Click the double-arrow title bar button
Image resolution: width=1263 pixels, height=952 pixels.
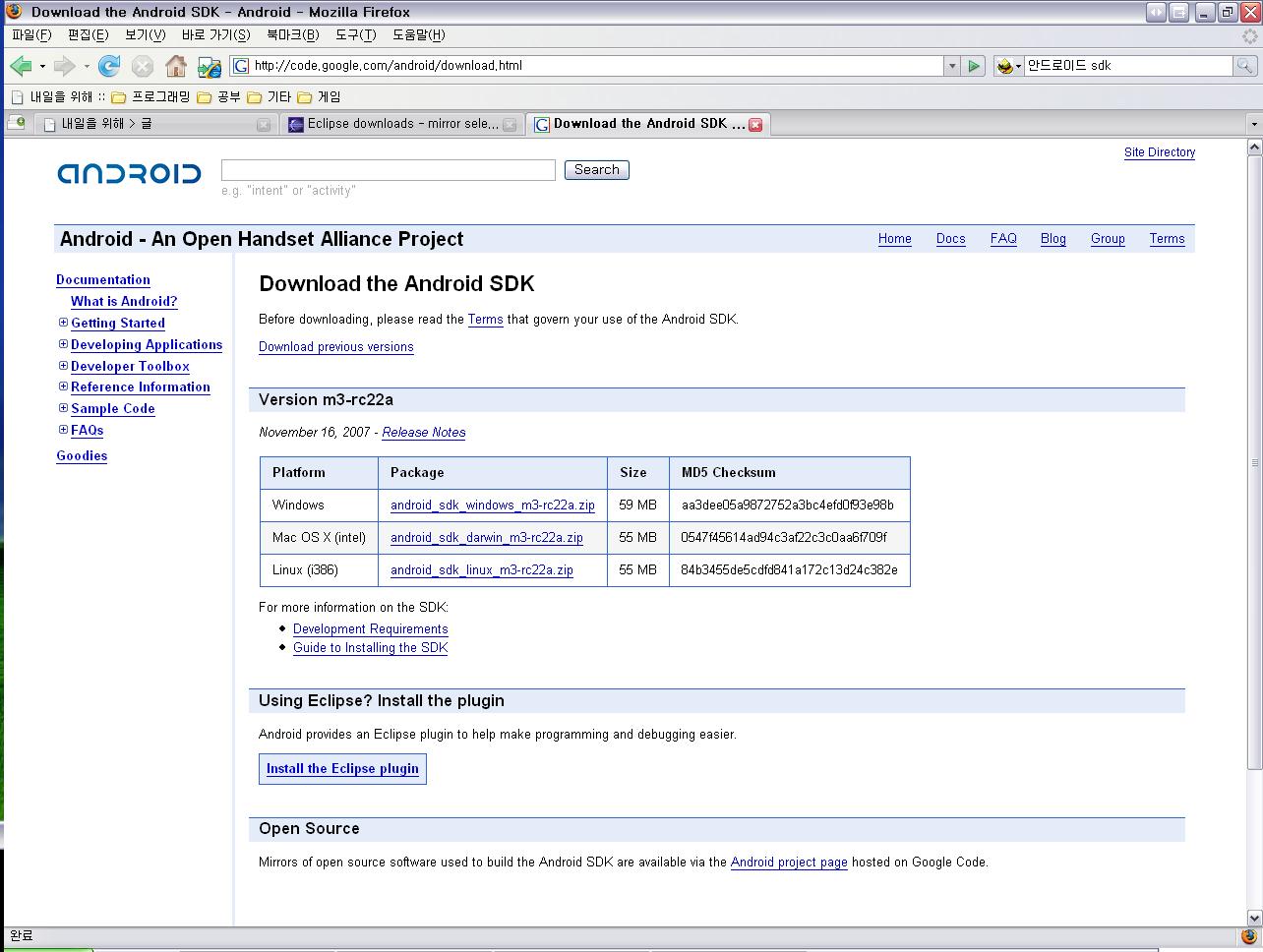1156,12
